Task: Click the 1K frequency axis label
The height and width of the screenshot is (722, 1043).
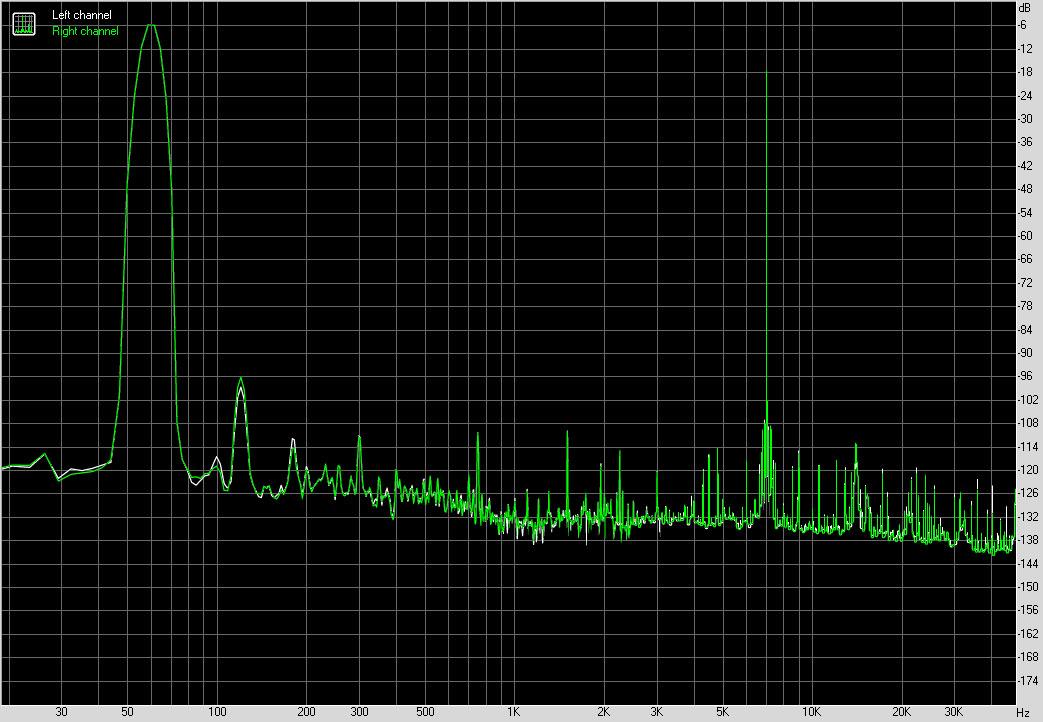Action: (x=513, y=712)
